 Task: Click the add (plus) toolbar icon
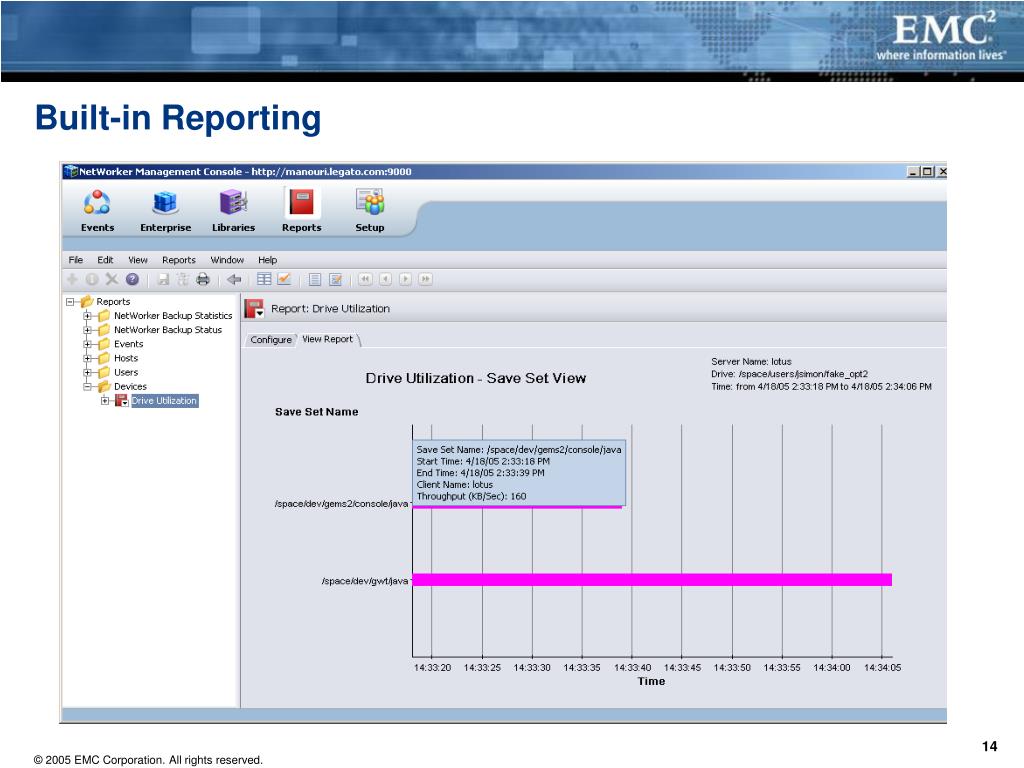click(72, 280)
